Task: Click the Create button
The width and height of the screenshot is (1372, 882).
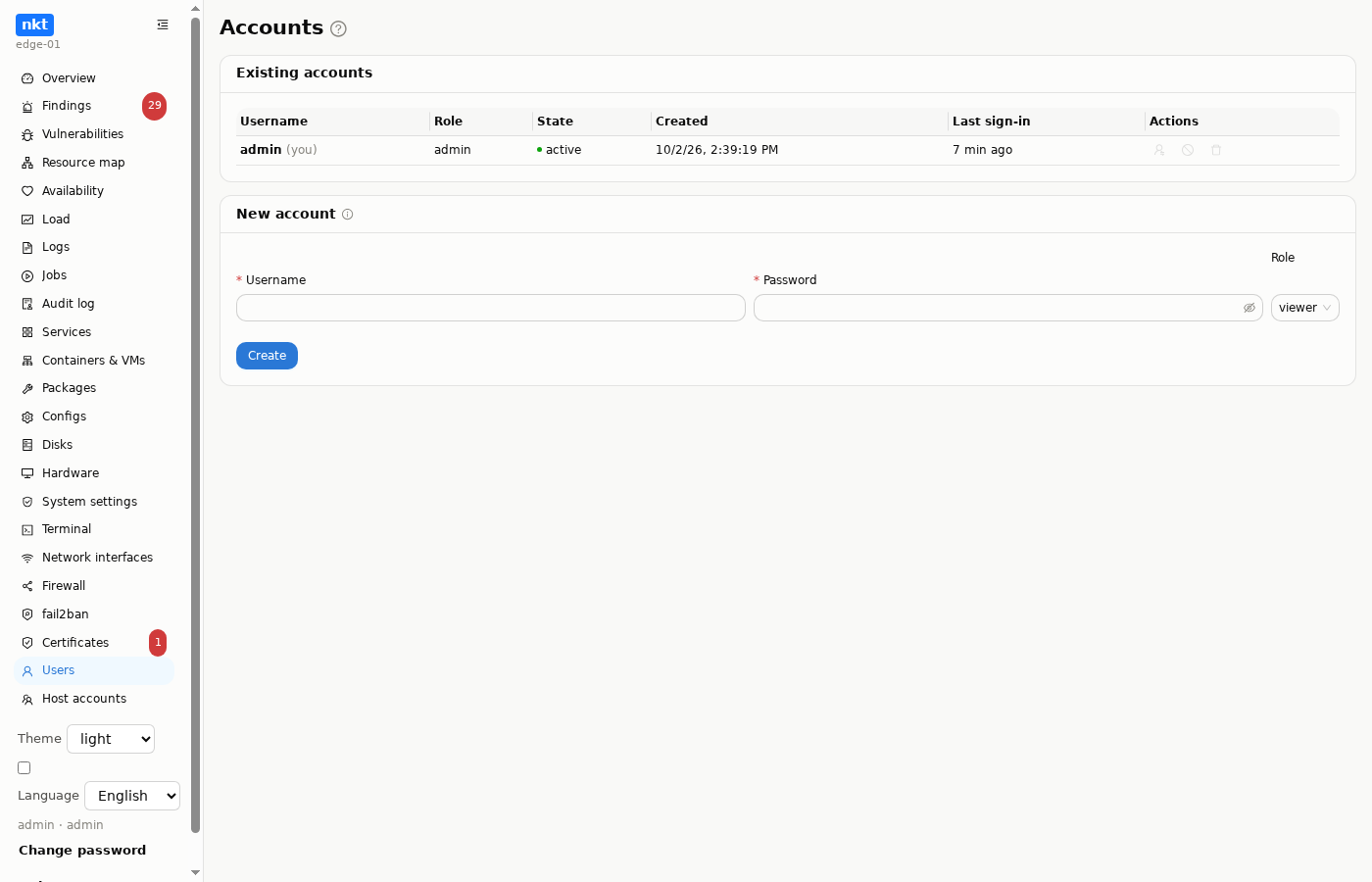Action: coord(267,356)
